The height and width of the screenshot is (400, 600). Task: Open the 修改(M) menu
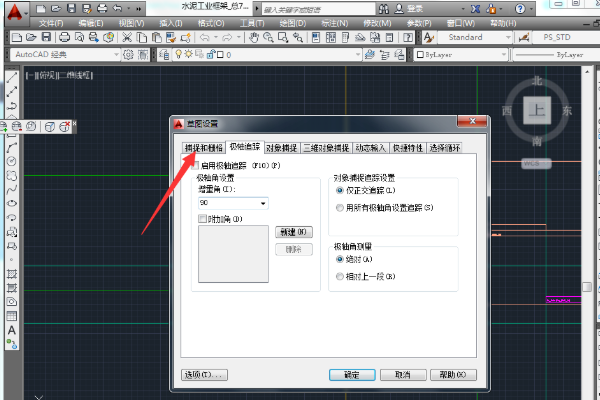(x=377, y=23)
